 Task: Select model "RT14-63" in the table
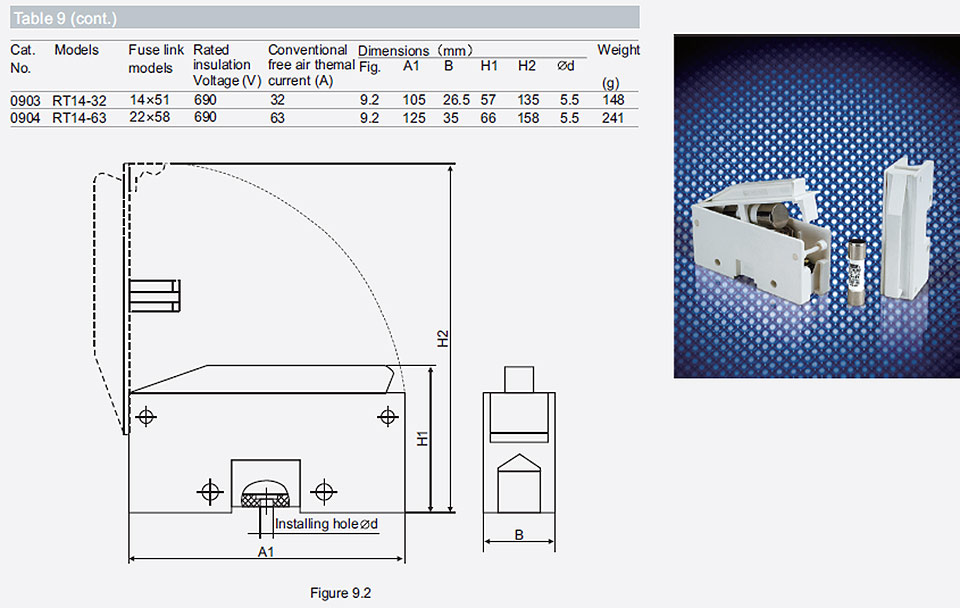(80, 118)
